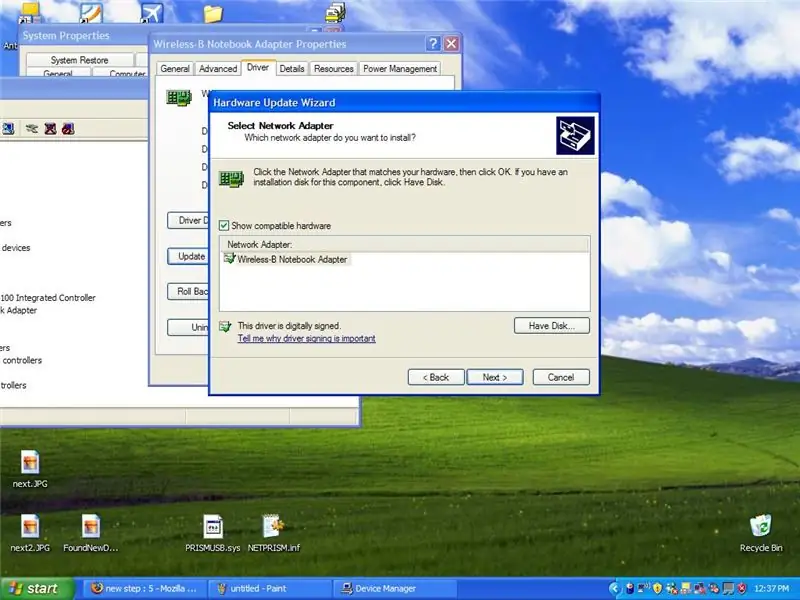Open the Details tab in Adapter Properties

coord(292,68)
